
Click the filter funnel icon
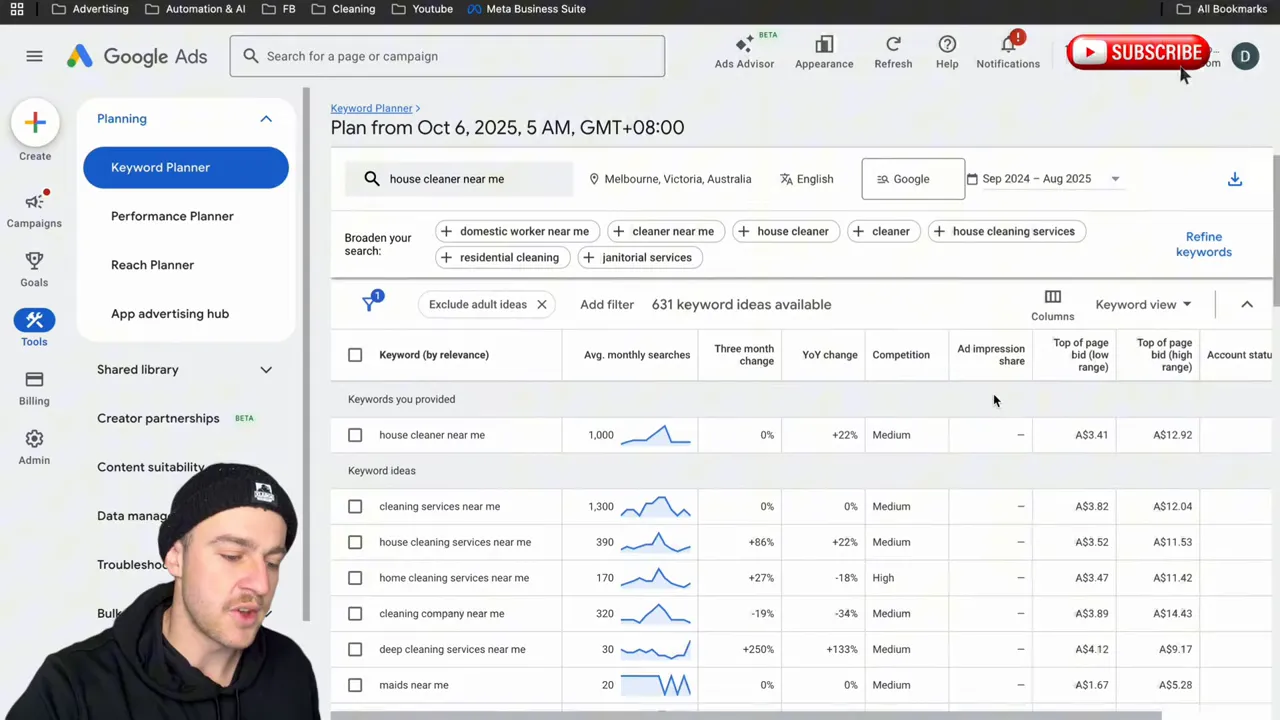(370, 304)
